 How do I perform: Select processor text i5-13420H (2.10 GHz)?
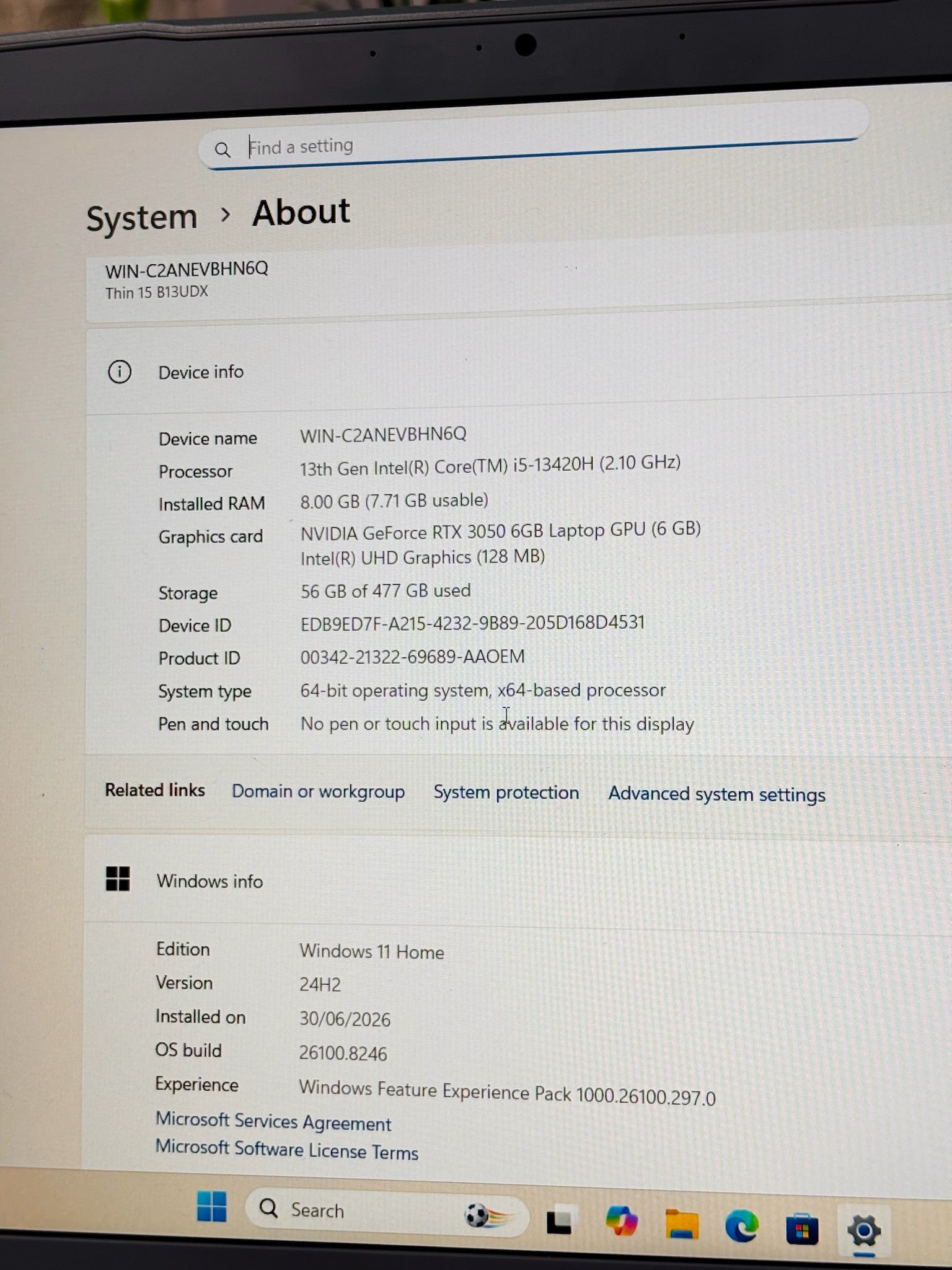[597, 463]
